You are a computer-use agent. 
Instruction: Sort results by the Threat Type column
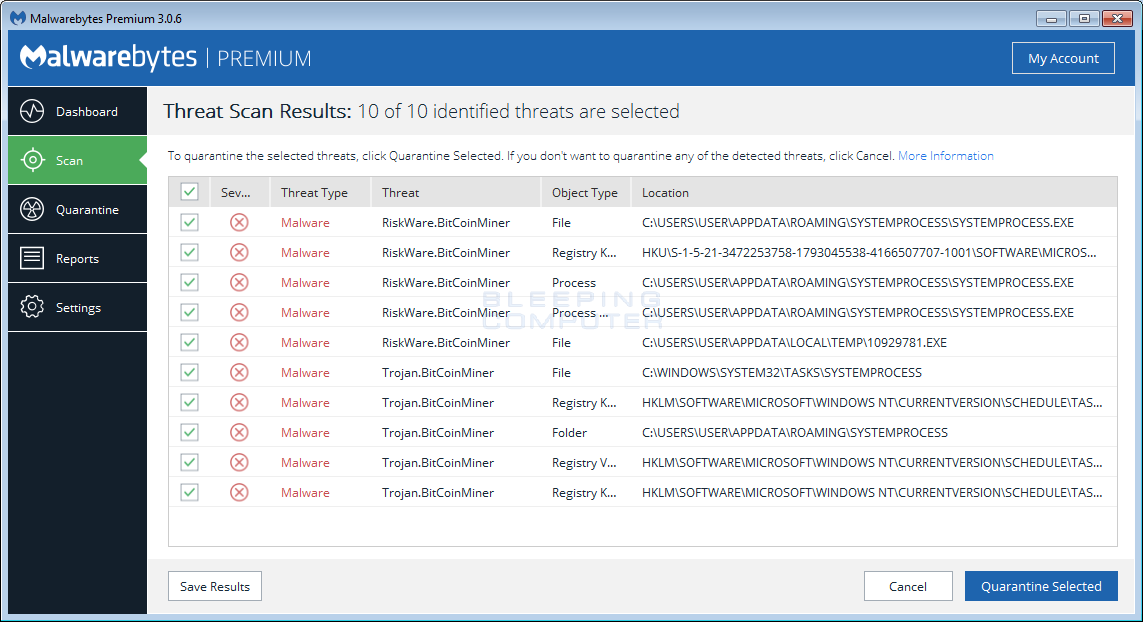click(313, 192)
